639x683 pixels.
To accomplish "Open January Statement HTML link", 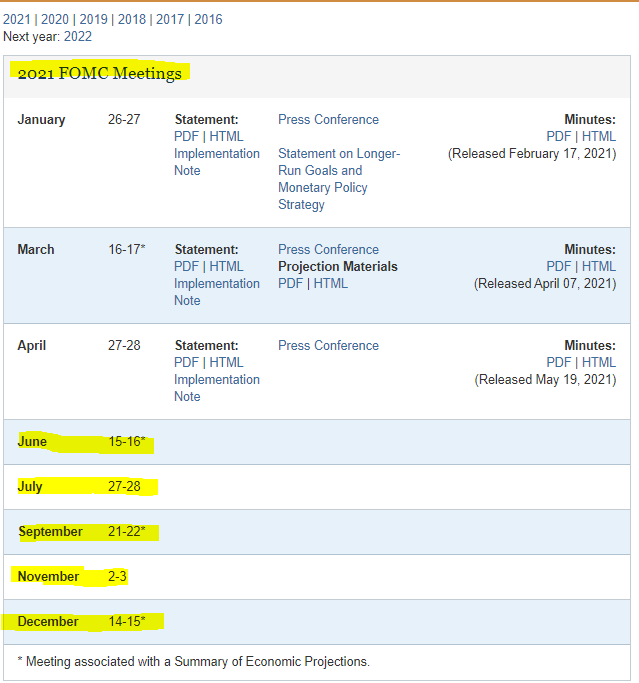I will 226,136.
